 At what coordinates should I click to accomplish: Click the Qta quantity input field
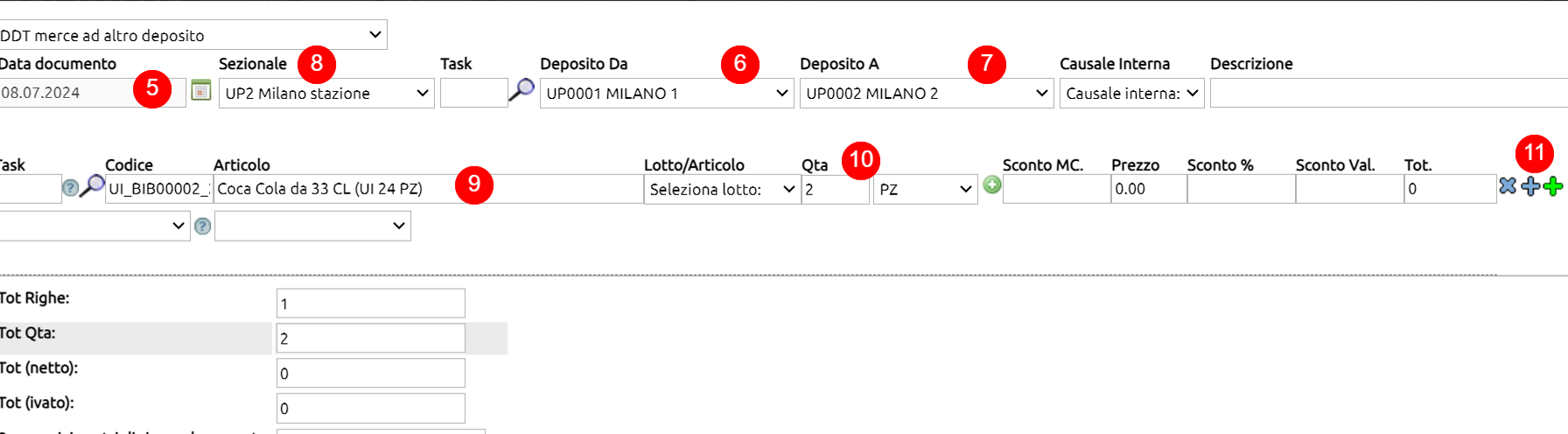(836, 189)
